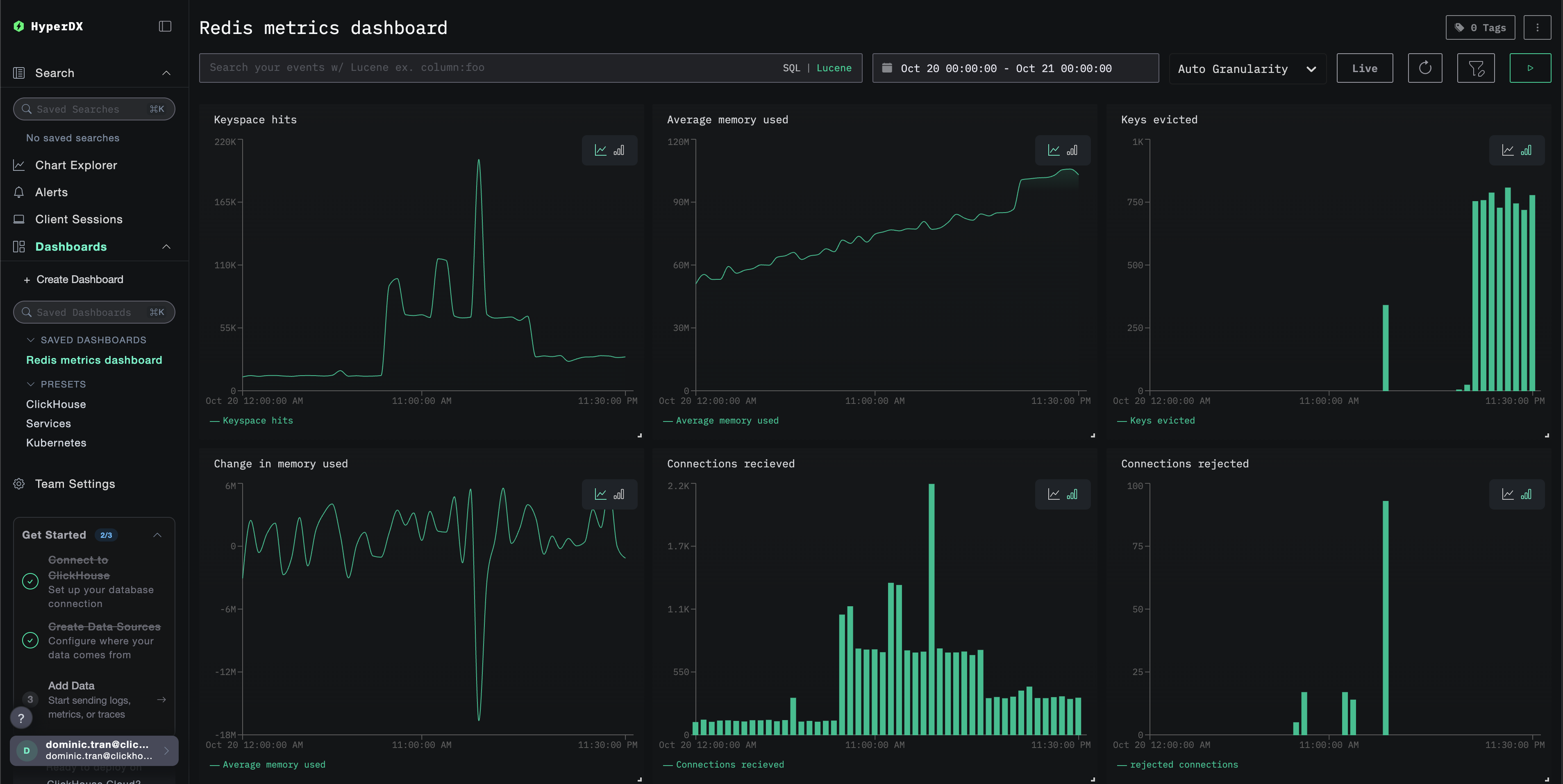Switch Keys evicted chart to line view

coord(1508,150)
